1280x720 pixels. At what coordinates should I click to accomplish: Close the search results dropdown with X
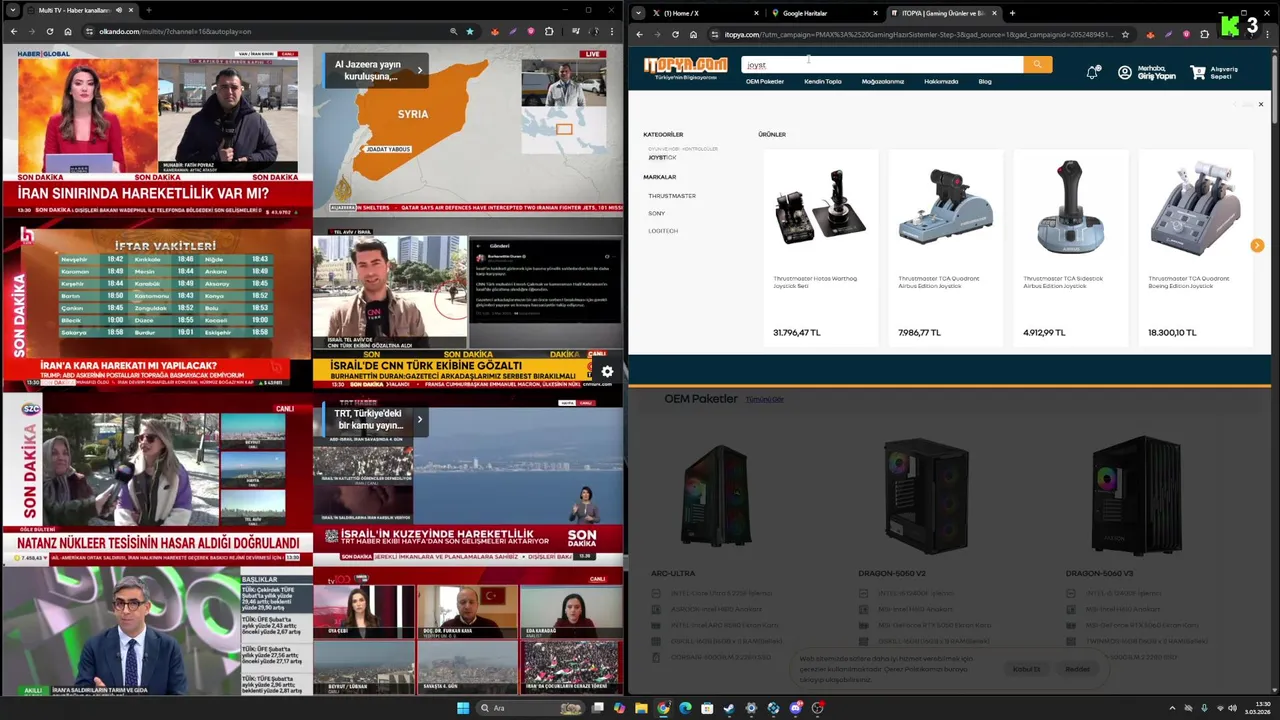click(x=1260, y=104)
